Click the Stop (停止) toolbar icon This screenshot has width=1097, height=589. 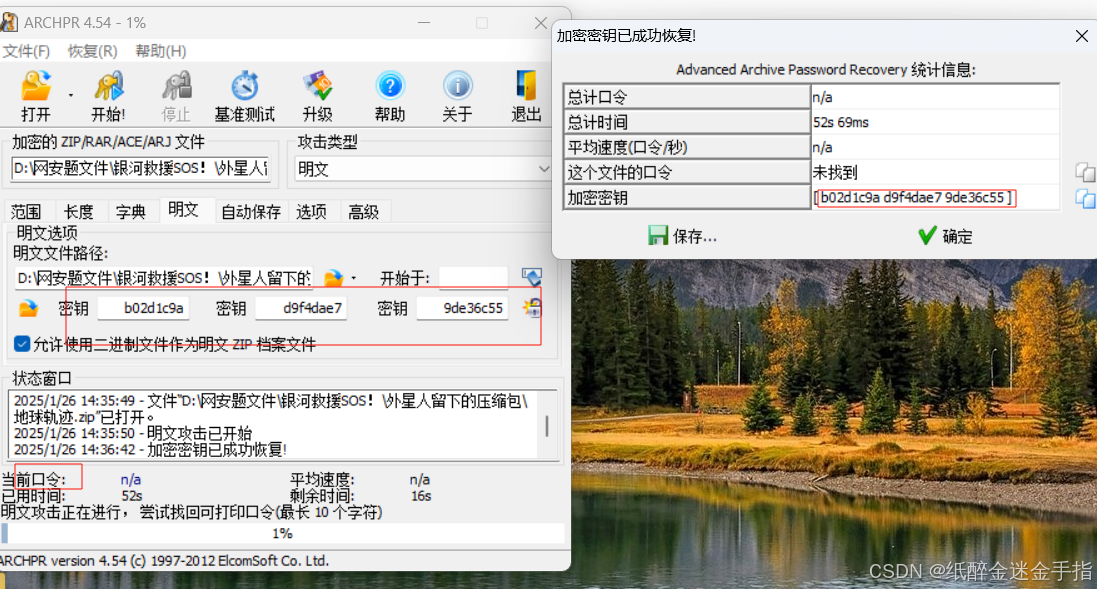(x=176, y=96)
